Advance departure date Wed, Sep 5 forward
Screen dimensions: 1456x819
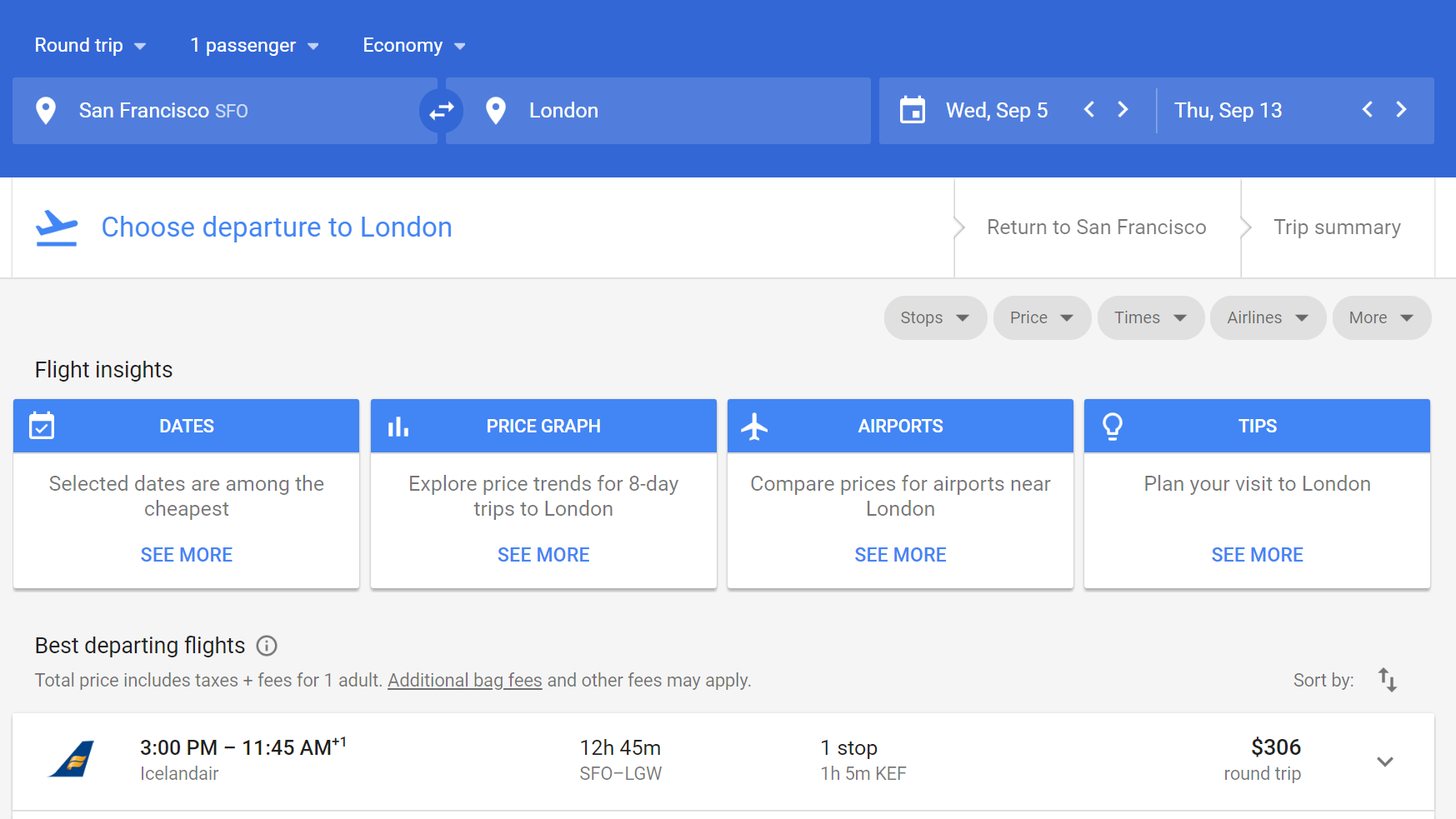tap(1123, 110)
